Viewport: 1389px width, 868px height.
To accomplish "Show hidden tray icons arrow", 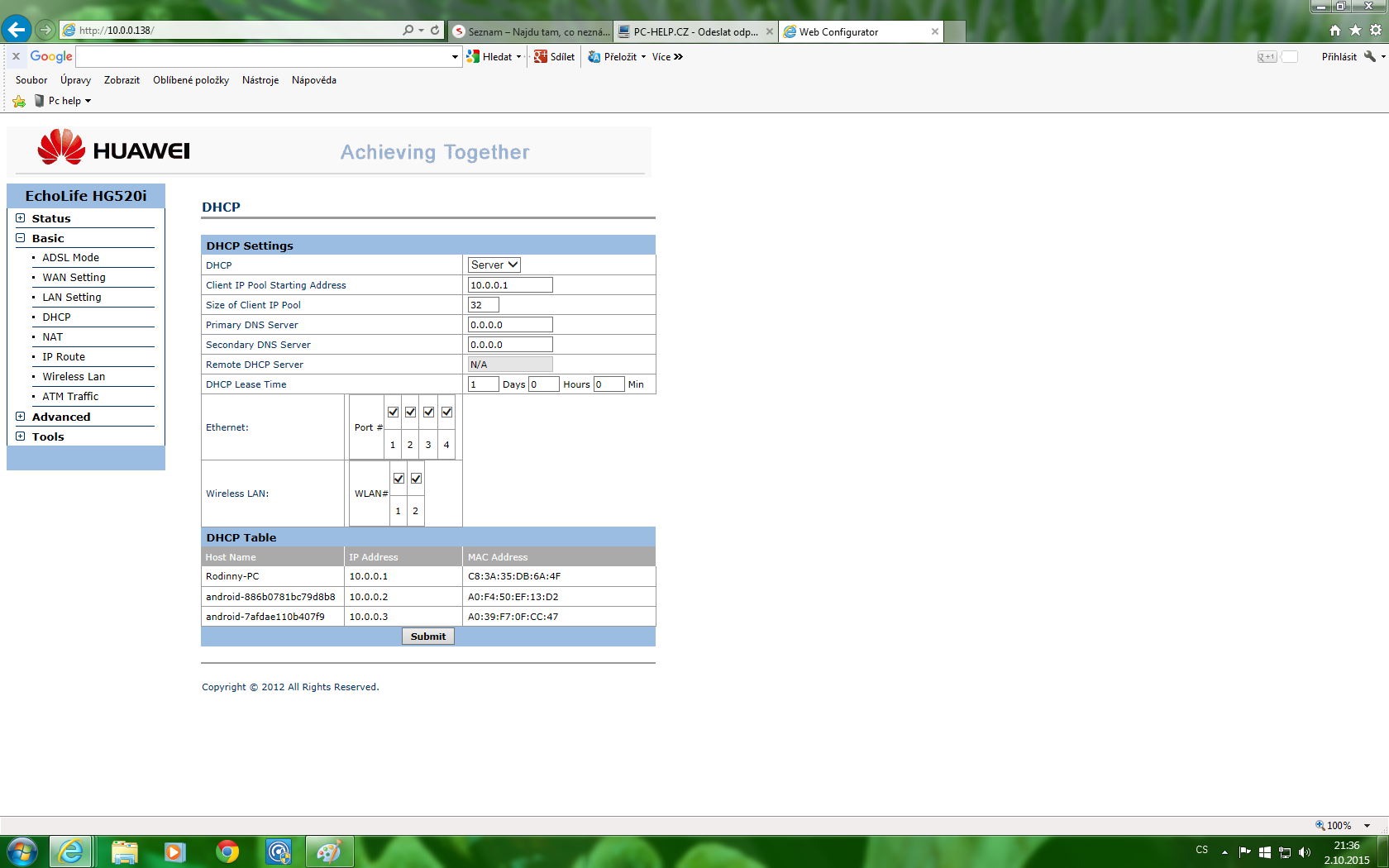I will point(1224,852).
